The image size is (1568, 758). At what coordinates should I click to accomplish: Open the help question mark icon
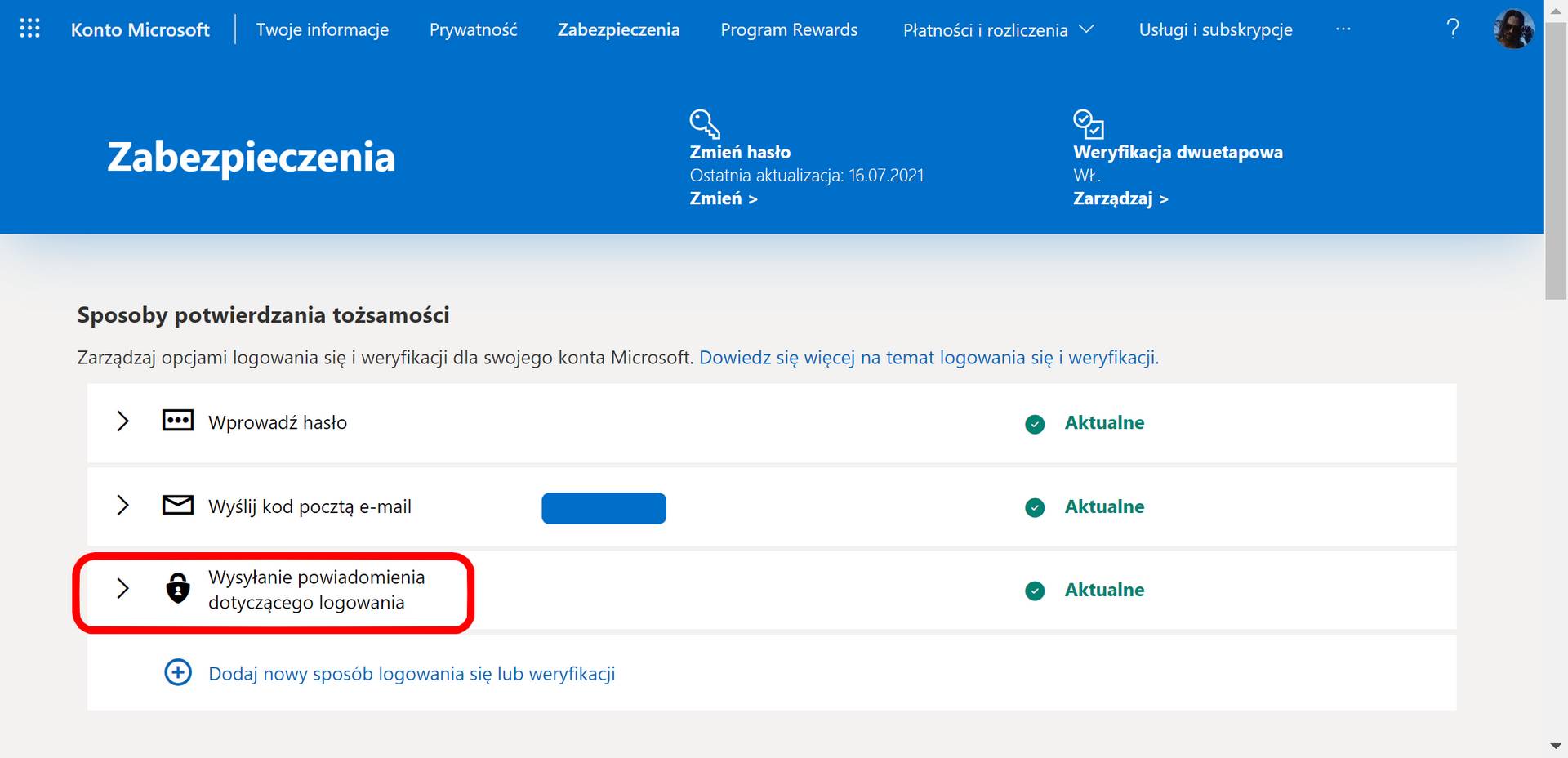(1452, 29)
